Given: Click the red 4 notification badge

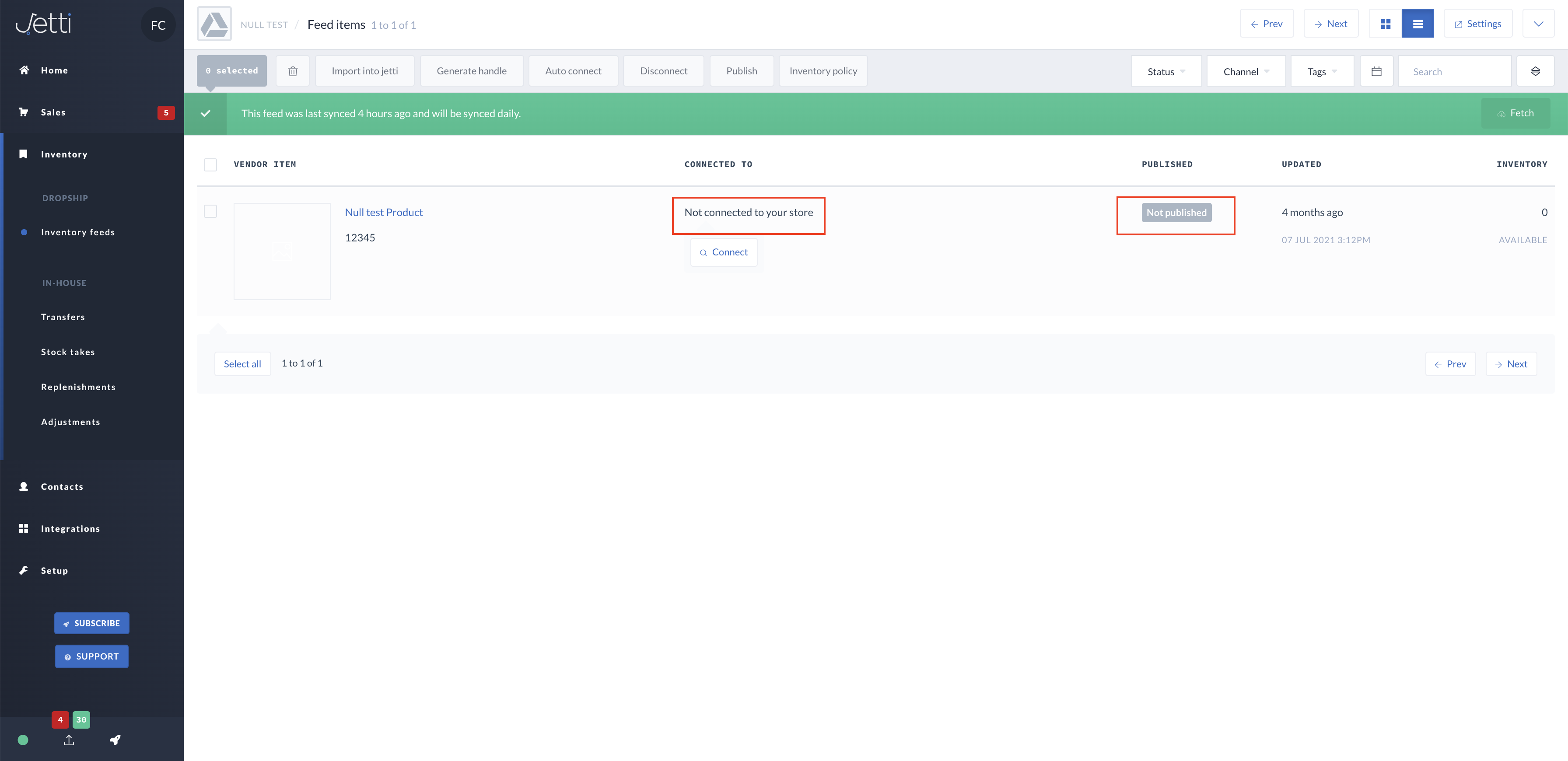Looking at the screenshot, I should [x=60, y=719].
